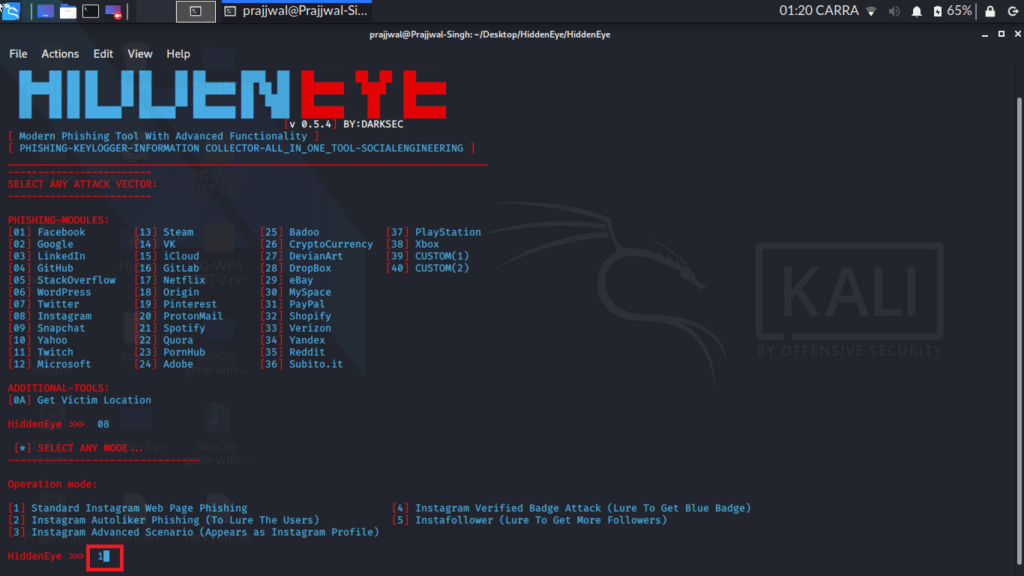The width and height of the screenshot is (1024, 576).
Task: Click "[1] Standard Instagram Web Page Phishing"
Action: [x=128, y=508]
